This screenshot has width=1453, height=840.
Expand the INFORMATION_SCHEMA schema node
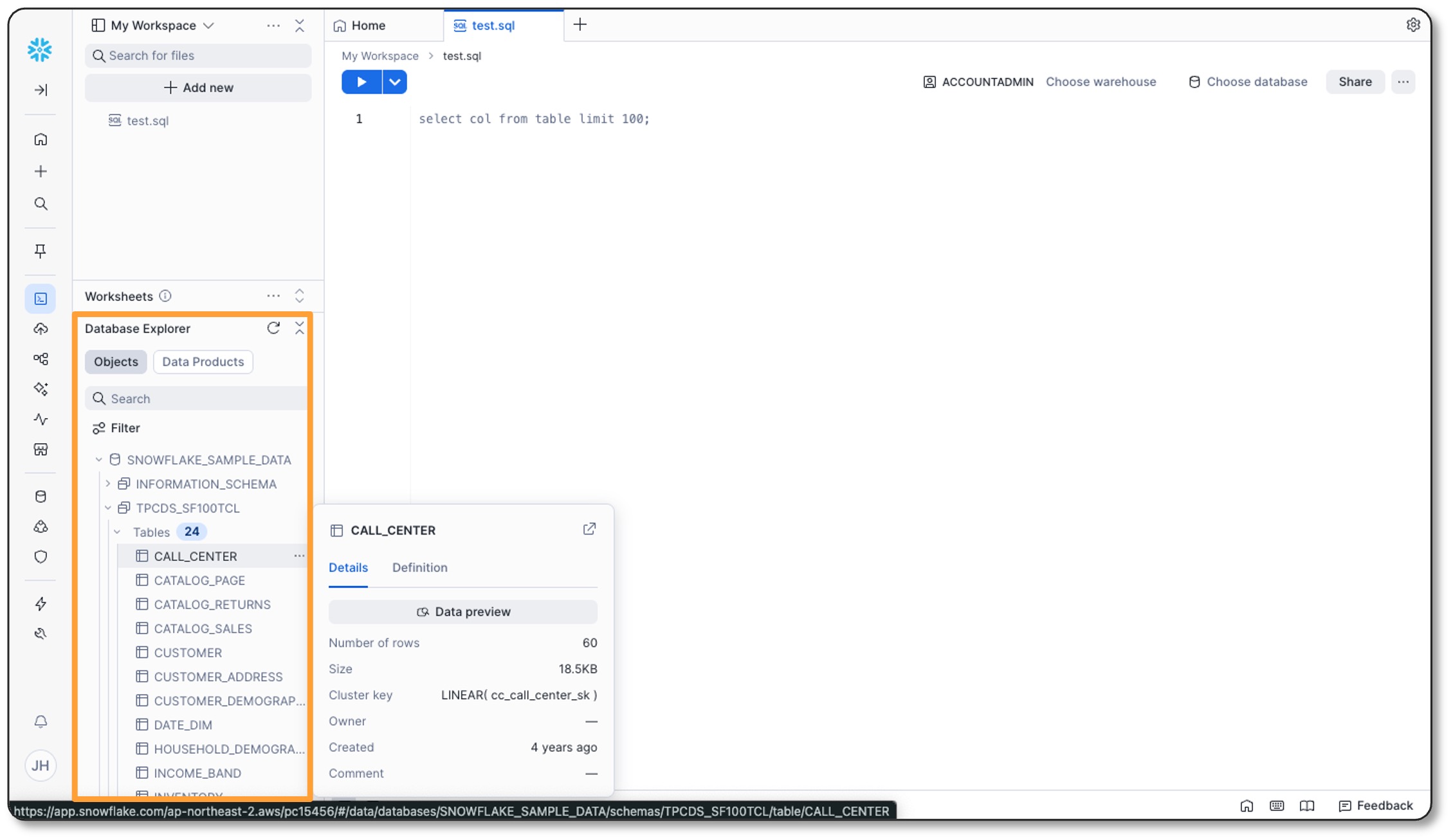click(x=108, y=484)
